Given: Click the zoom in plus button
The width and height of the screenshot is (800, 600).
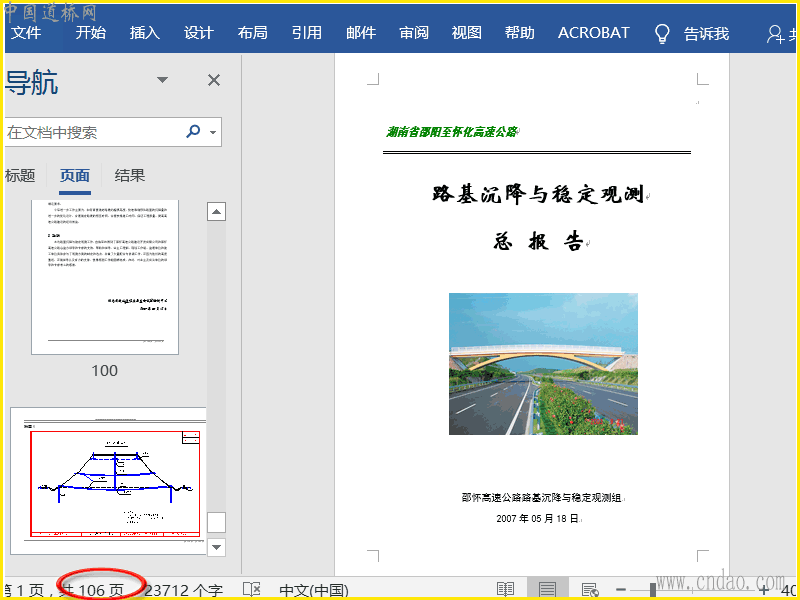Looking at the screenshot, I should [764, 590].
